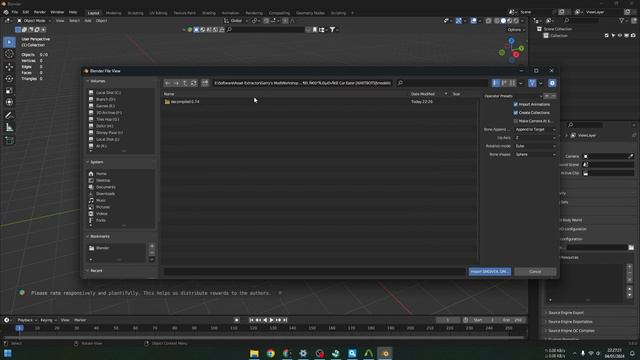
Task: Create a new directory in file browser
Action: 205,83
